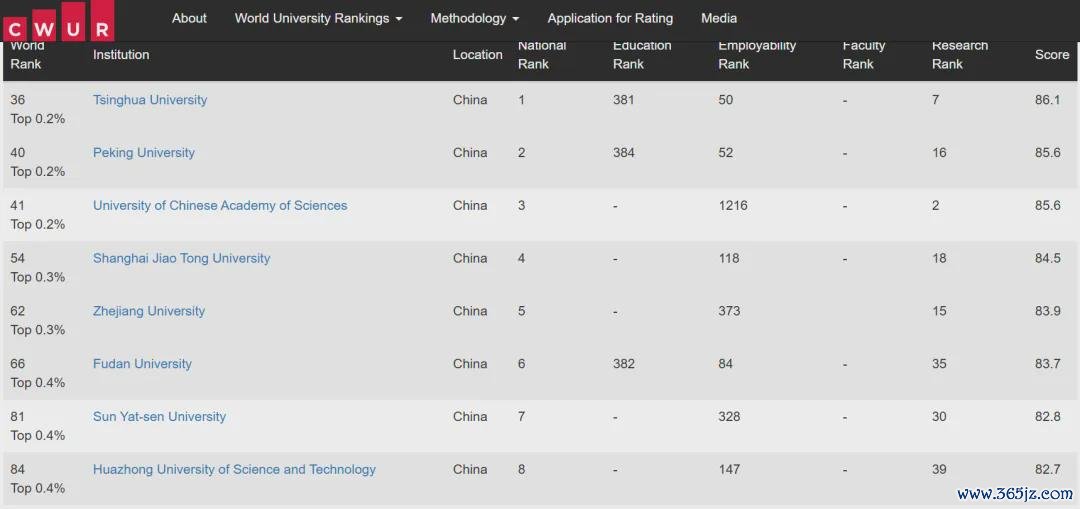
Task: Click the Research Rank column header
Action: (959, 55)
